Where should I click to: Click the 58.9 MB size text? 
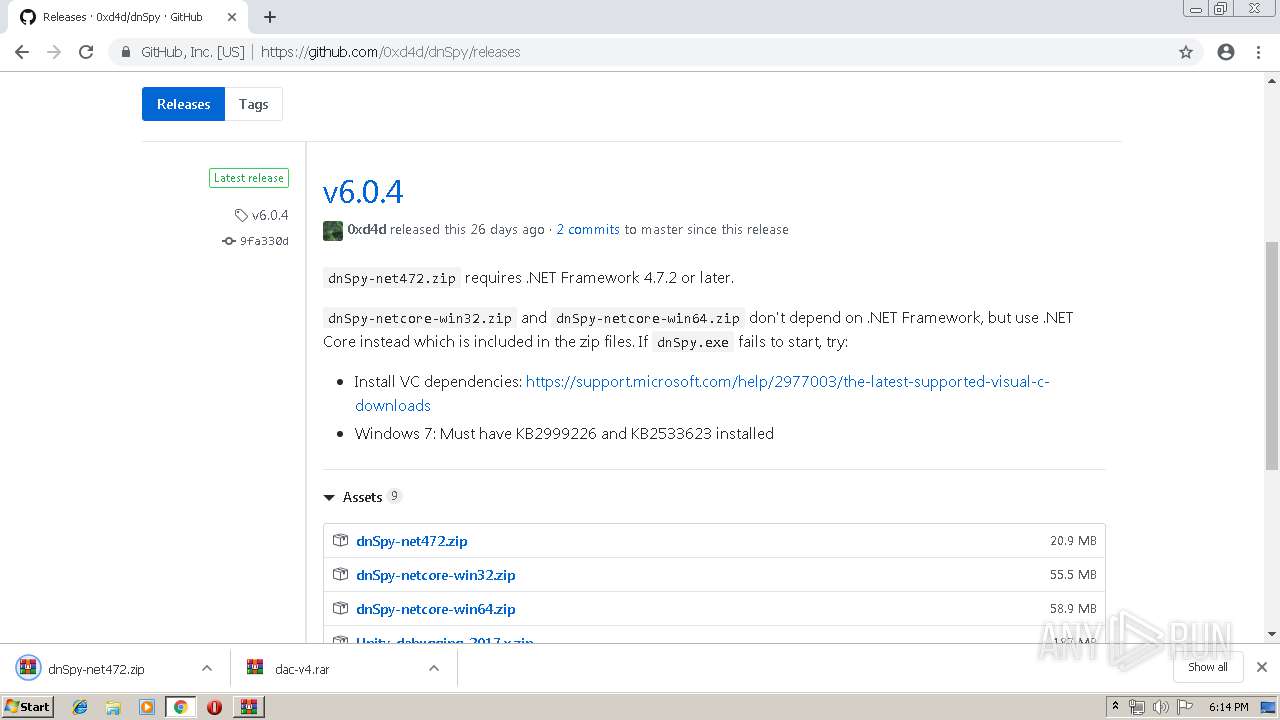coord(1073,609)
